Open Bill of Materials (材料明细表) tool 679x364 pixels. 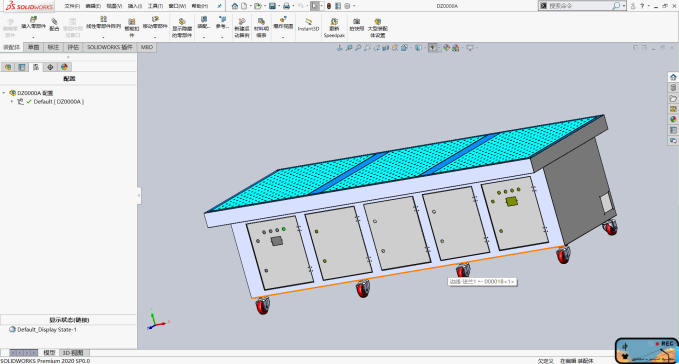tap(261, 28)
